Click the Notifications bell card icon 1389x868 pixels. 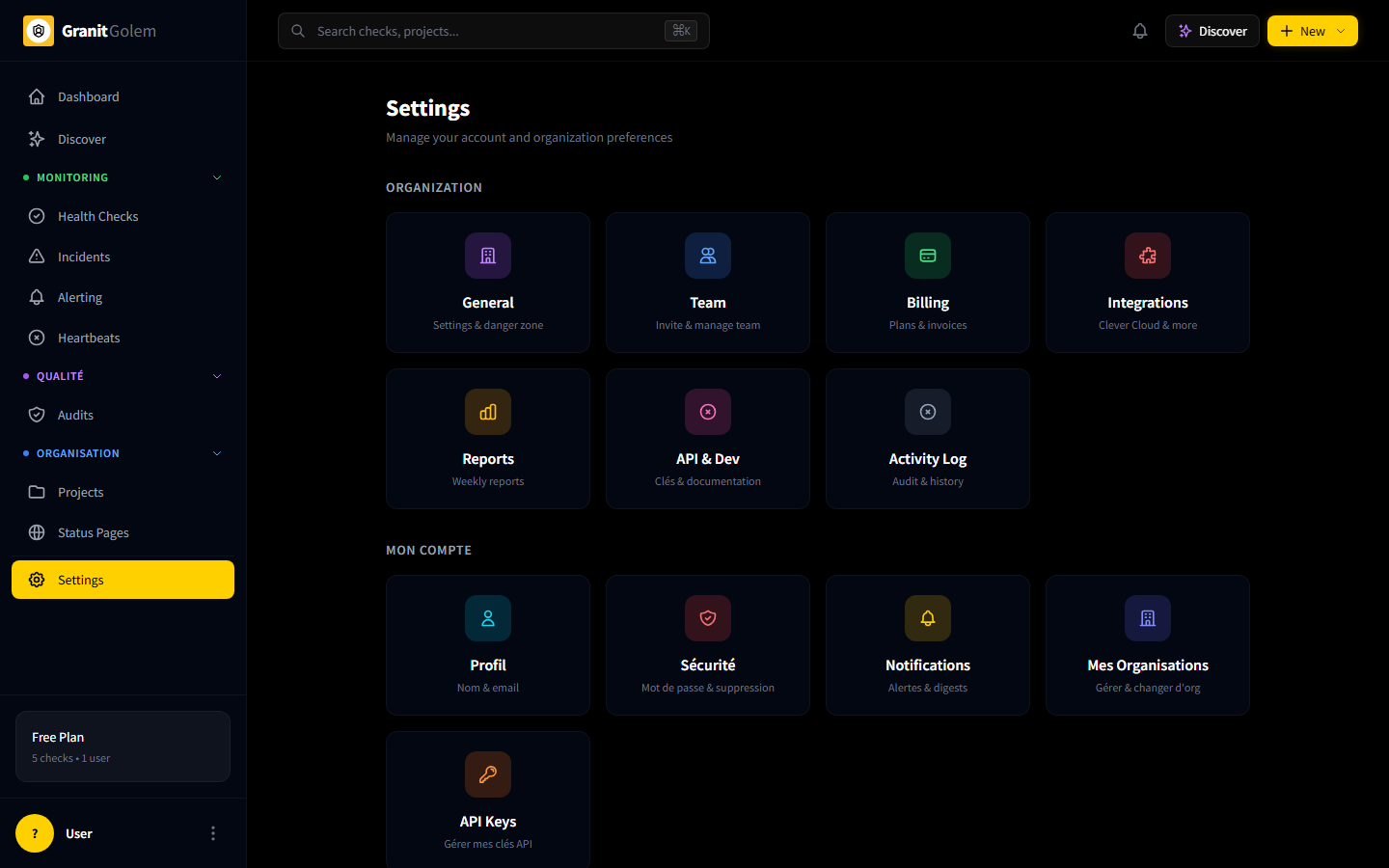(x=928, y=618)
